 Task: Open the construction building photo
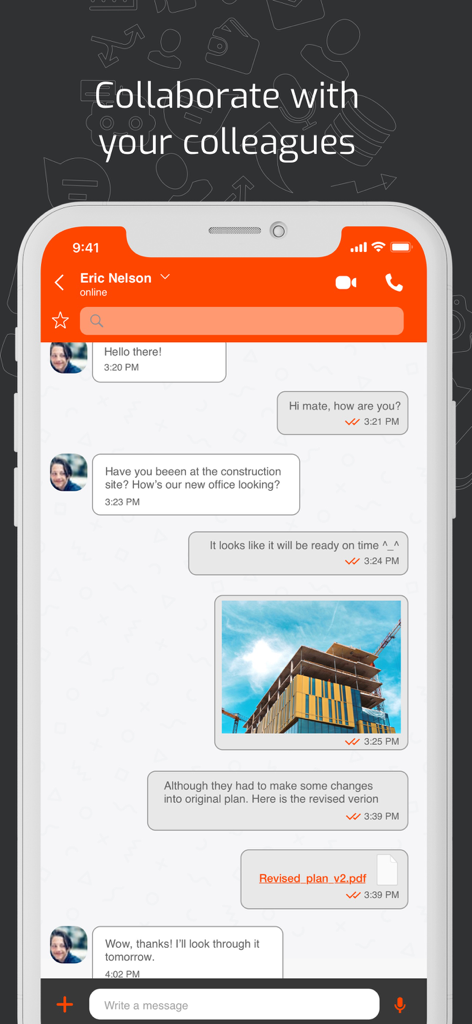pos(311,667)
